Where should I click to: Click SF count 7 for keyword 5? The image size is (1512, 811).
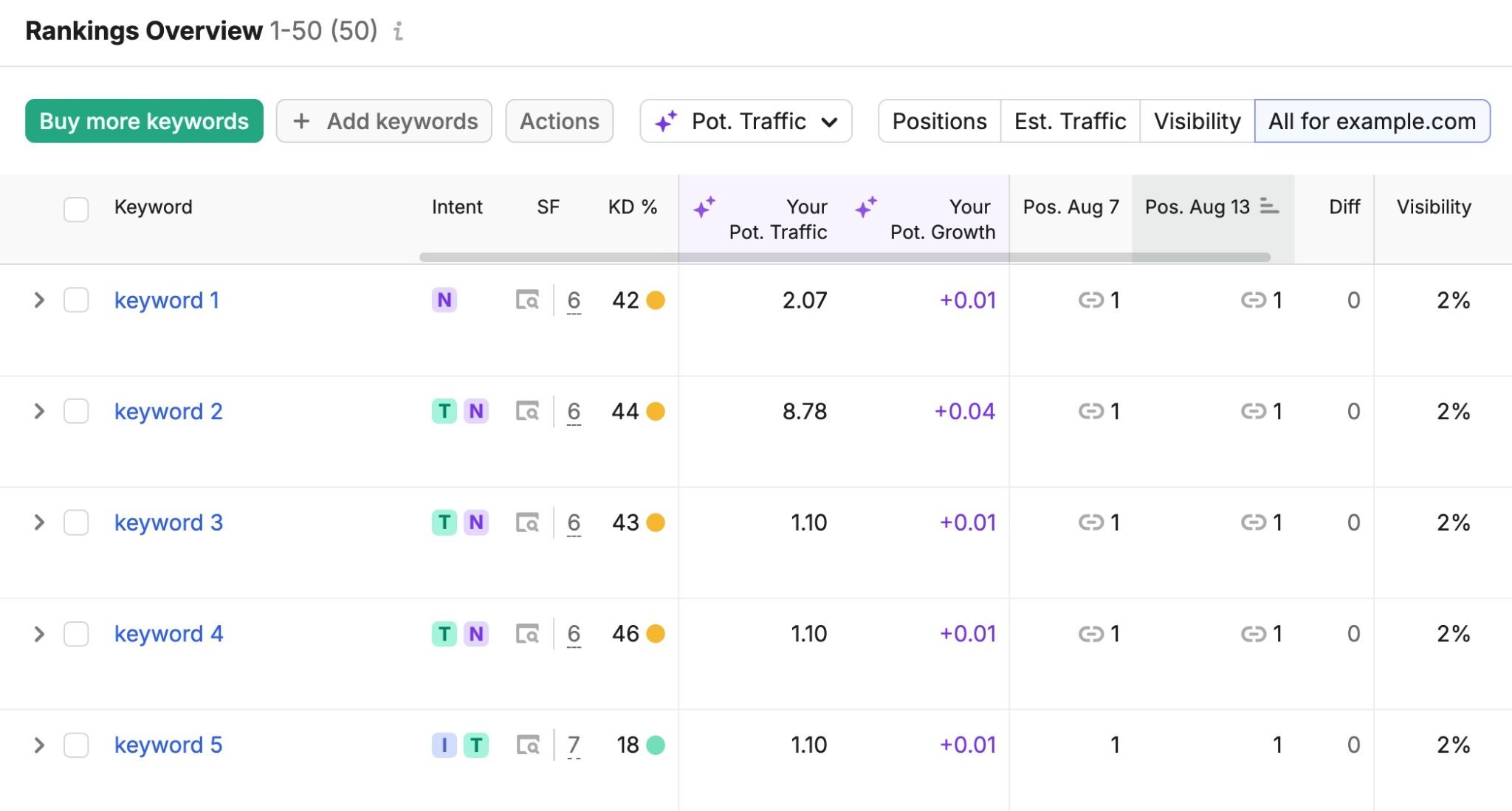(x=574, y=745)
